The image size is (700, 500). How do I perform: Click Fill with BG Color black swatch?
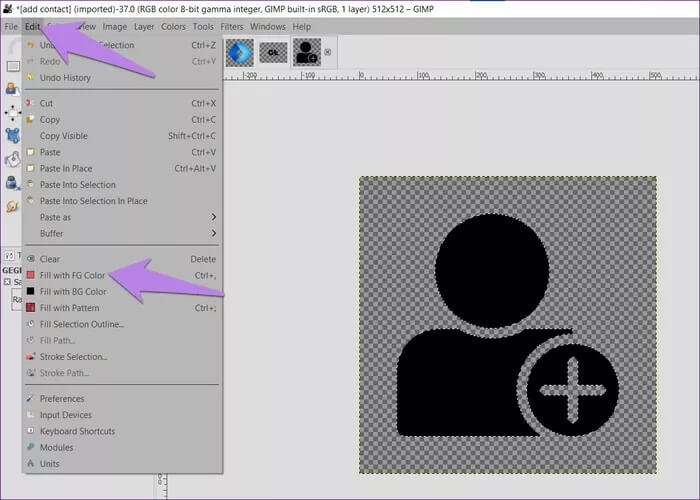tap(30, 291)
